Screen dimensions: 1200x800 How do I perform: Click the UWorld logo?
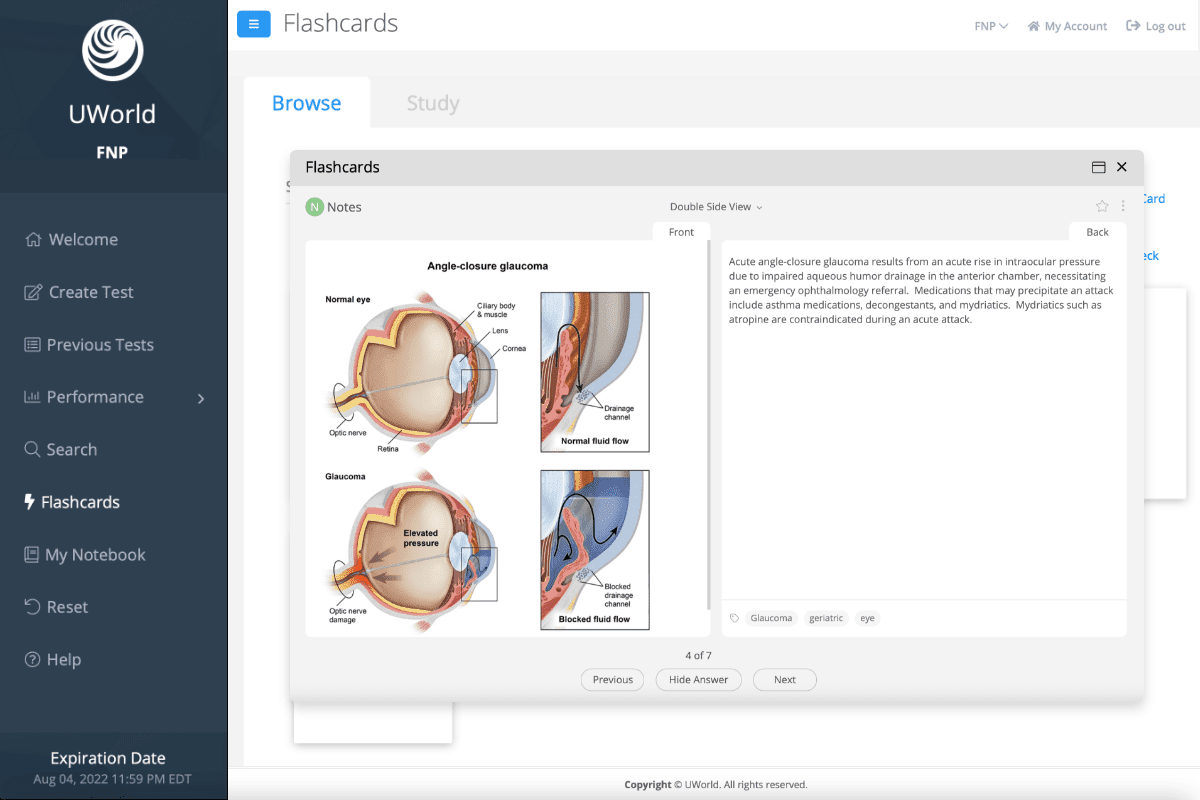pyautogui.click(x=112, y=49)
